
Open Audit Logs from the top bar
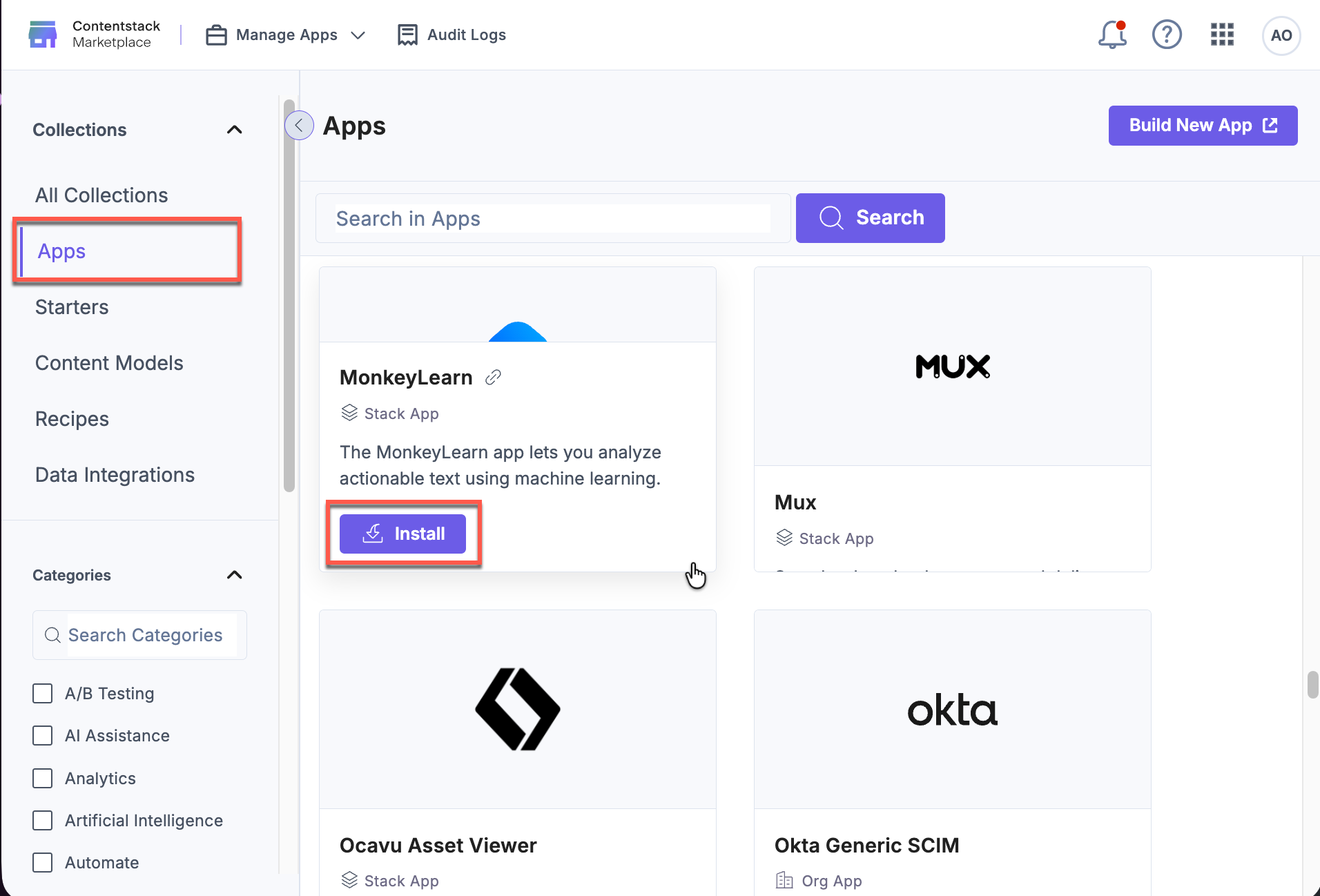coord(452,34)
